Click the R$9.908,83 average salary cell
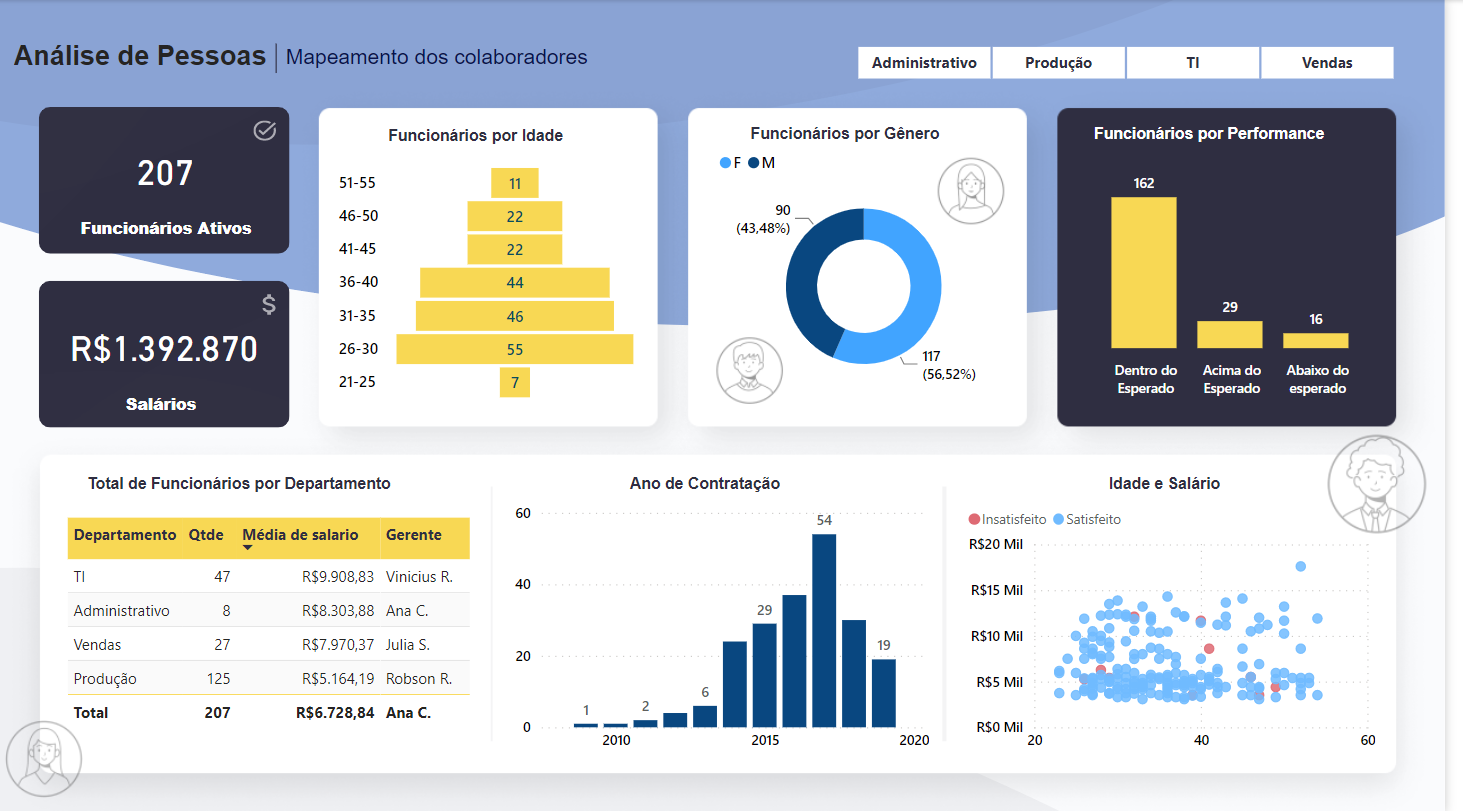The image size is (1463, 811). coord(338,577)
